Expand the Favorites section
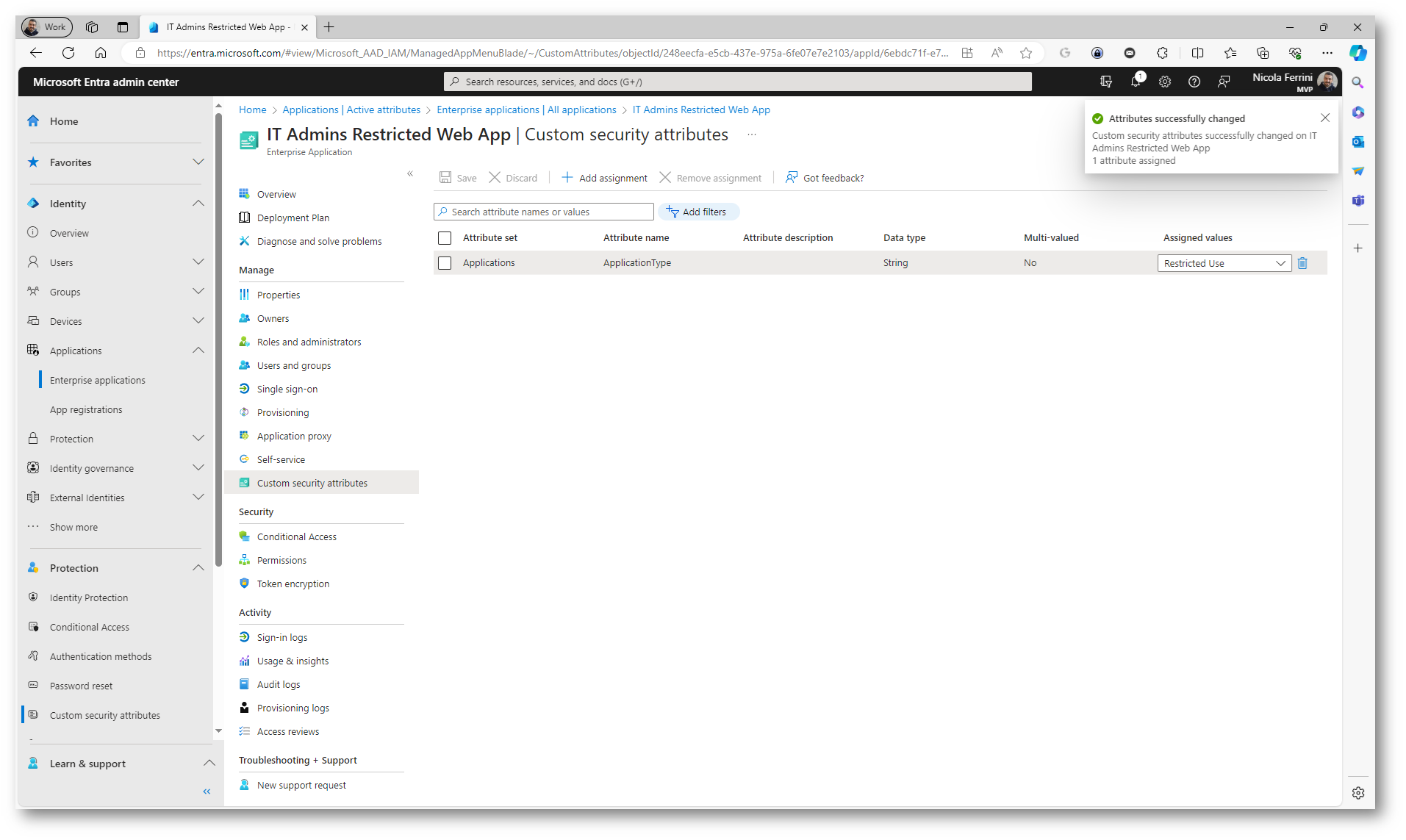 click(x=198, y=162)
